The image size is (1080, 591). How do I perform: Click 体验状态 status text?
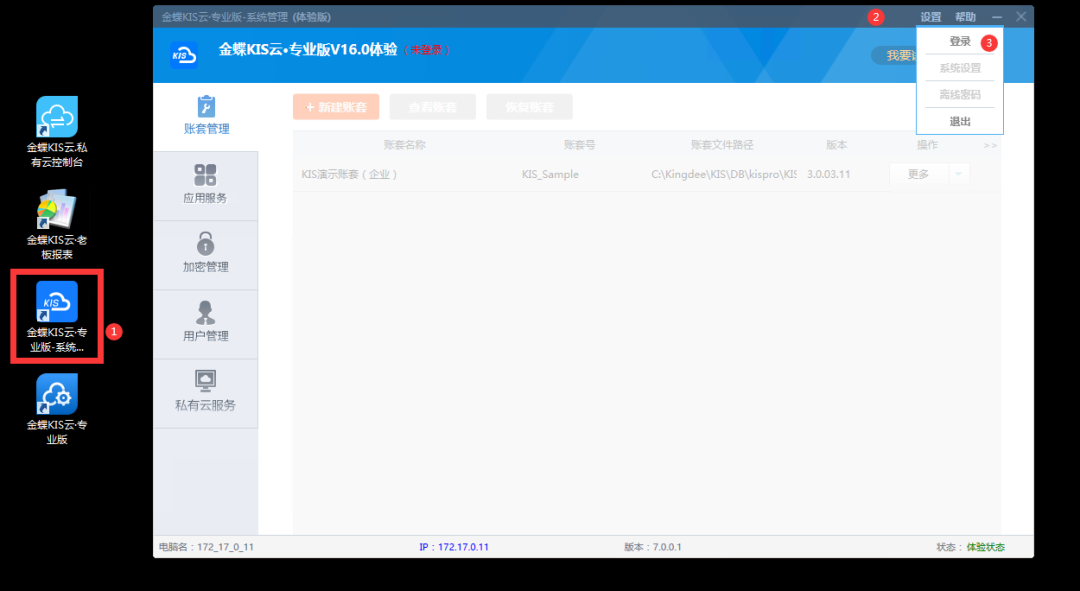tap(986, 547)
